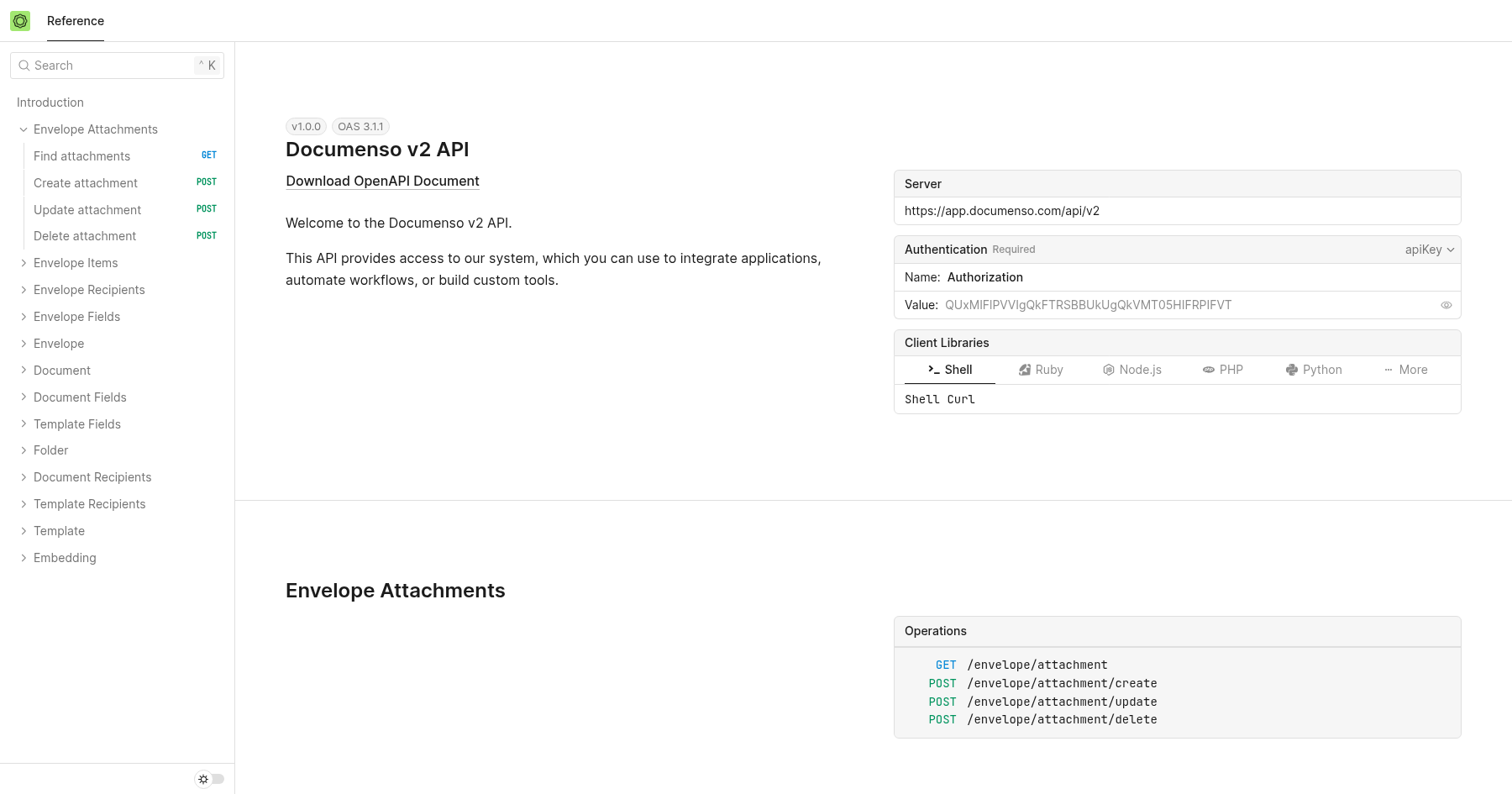Expand Envelope Items in the sidebar

[24, 263]
